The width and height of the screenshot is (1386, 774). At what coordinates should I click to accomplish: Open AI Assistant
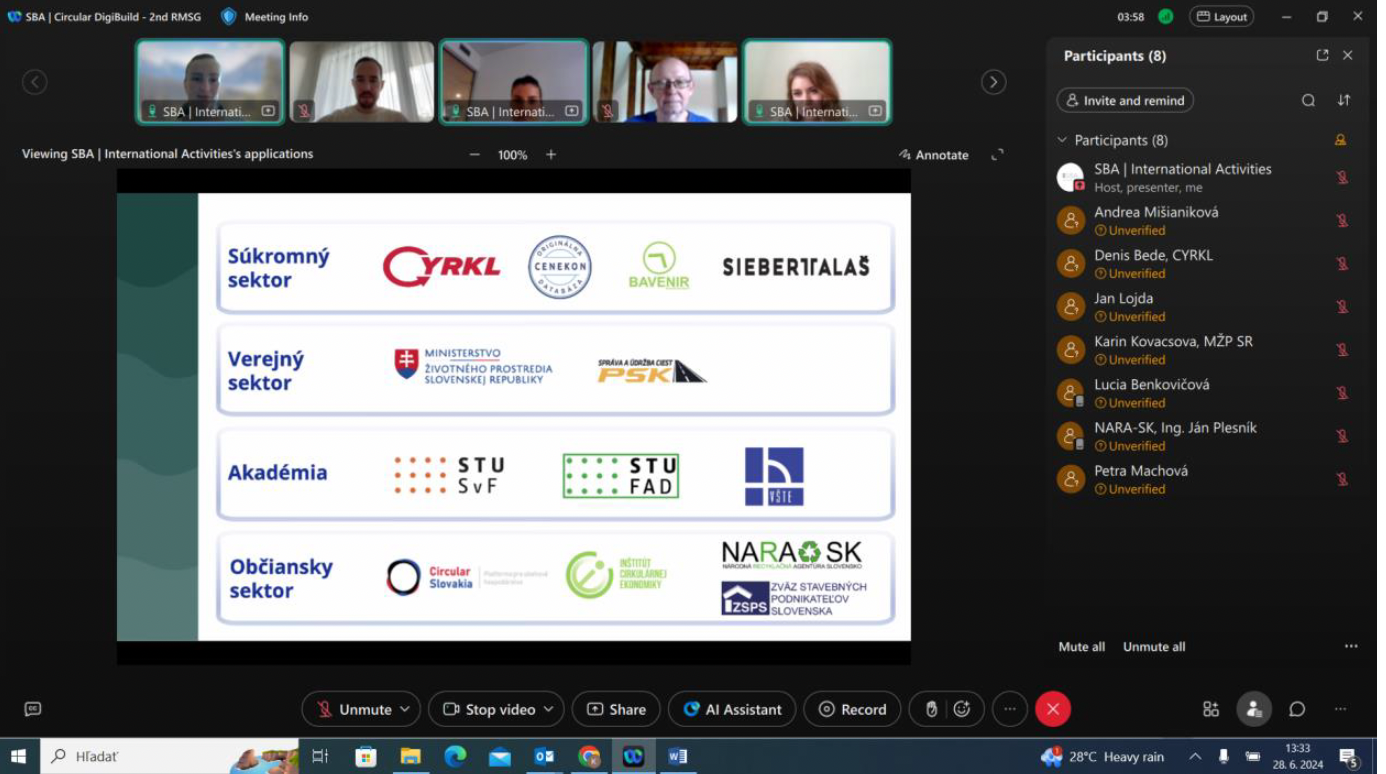pos(732,709)
